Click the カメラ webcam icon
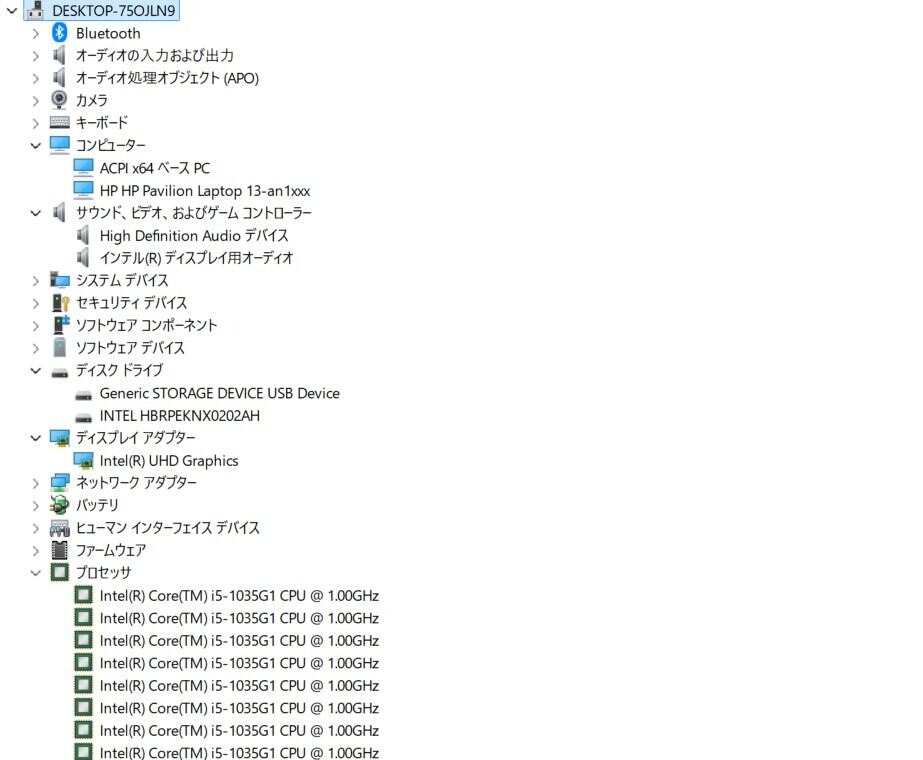The height and width of the screenshot is (760, 923). (59, 100)
